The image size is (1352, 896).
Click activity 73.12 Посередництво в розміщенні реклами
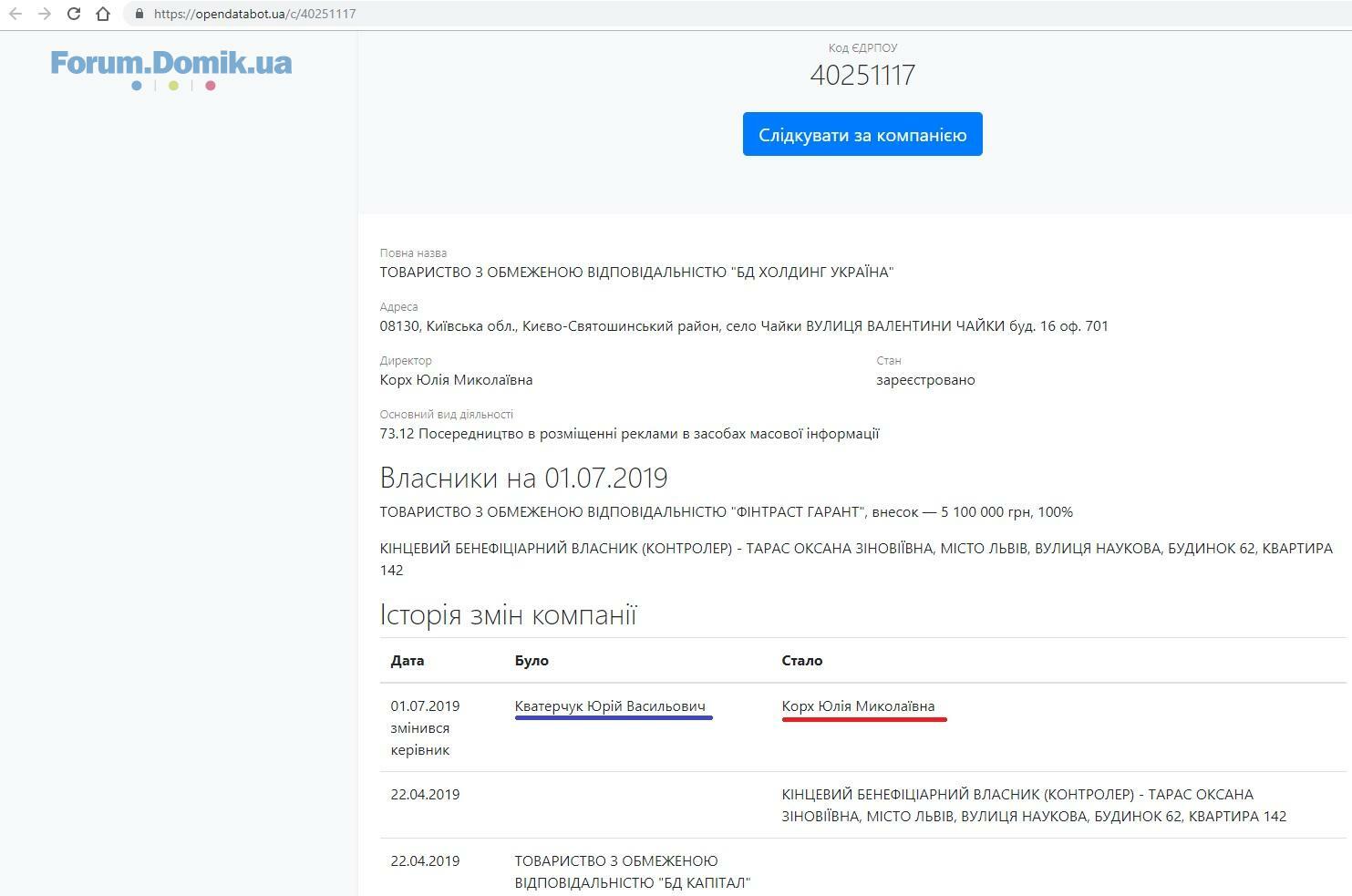pos(629,433)
